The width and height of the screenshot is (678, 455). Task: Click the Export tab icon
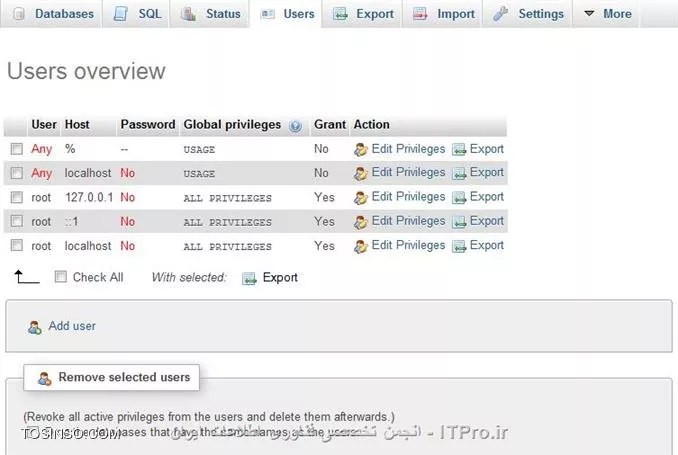pos(340,14)
